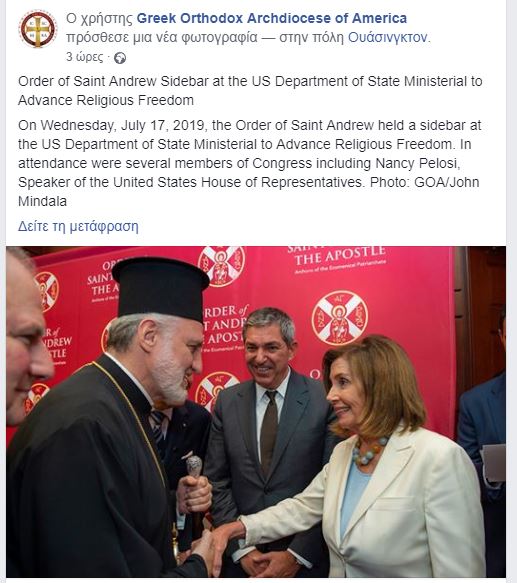Screen dimensions: 517x583
Task: Click "Δείτε τη μετάφραση" to translate post
Action: 78,226
